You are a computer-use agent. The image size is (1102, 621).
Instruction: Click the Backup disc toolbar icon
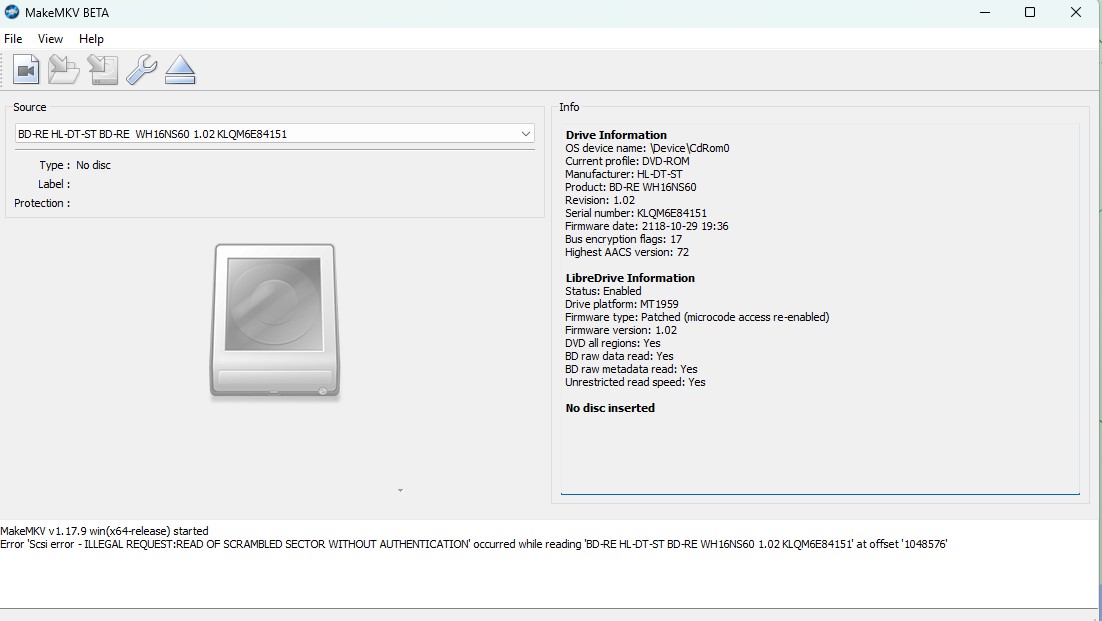(x=64, y=70)
